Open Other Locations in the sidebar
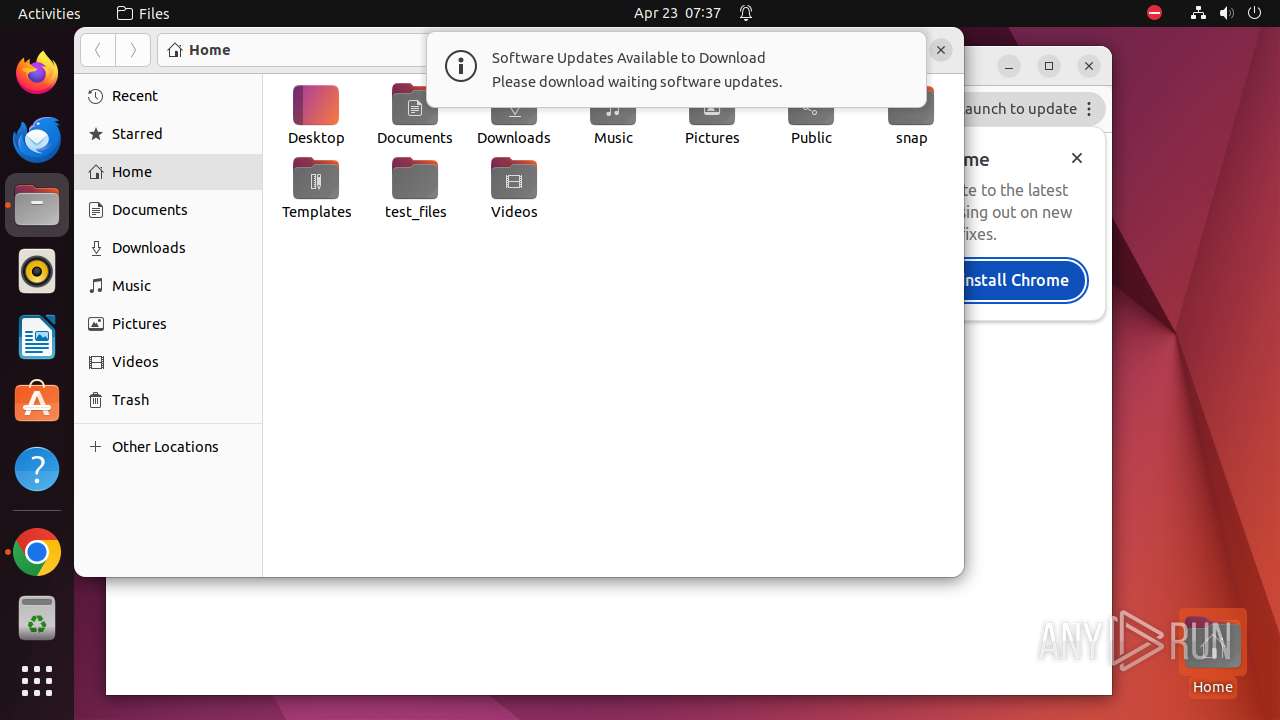The image size is (1280, 720). coord(168,447)
